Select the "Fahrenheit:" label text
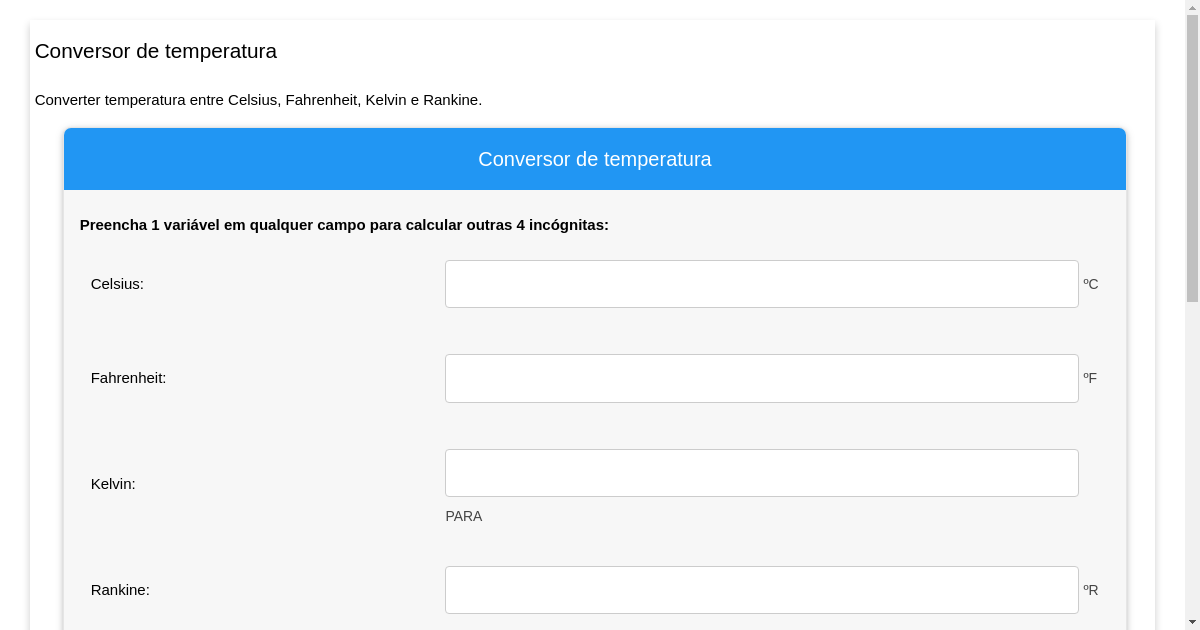Image resolution: width=1200 pixels, height=630 pixels. (128, 378)
